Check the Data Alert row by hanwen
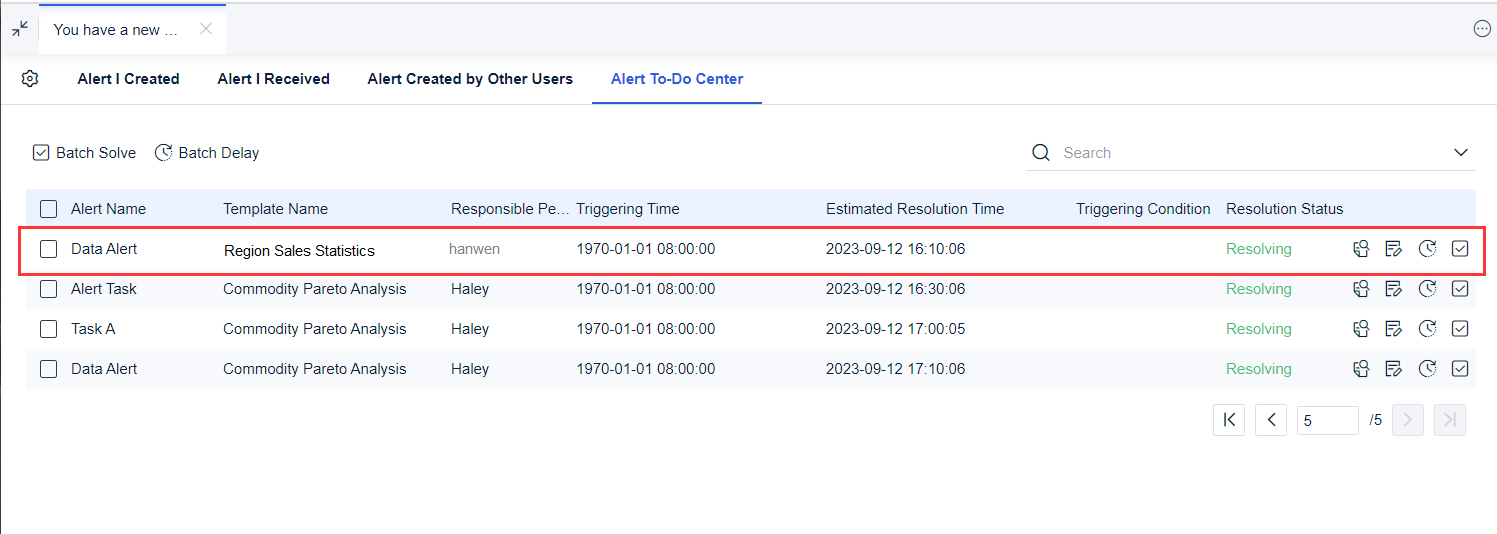The height and width of the screenshot is (534, 1497). pyautogui.click(x=48, y=249)
